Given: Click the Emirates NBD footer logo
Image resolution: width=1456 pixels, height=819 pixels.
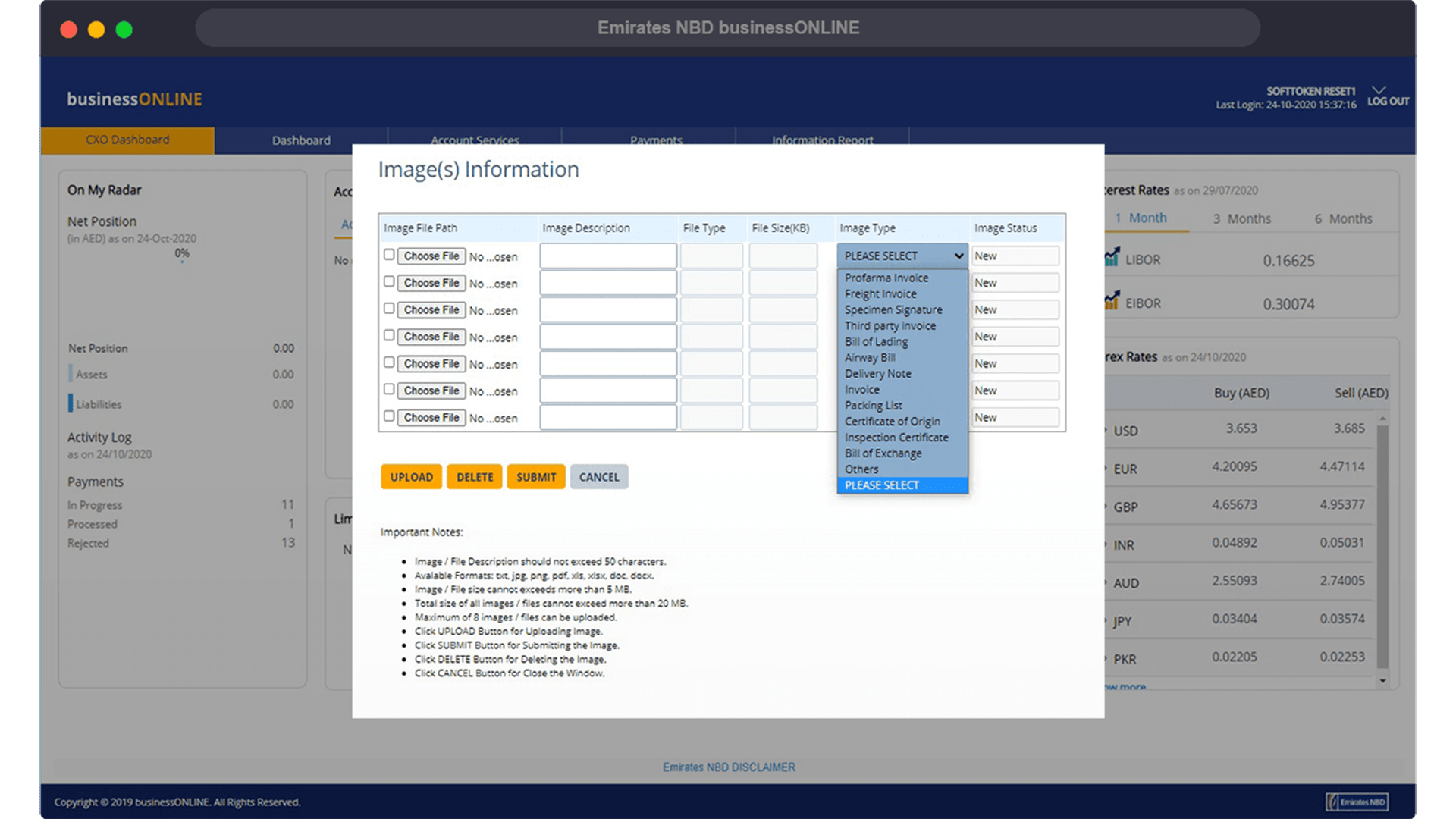Looking at the screenshot, I should pos(1357,802).
